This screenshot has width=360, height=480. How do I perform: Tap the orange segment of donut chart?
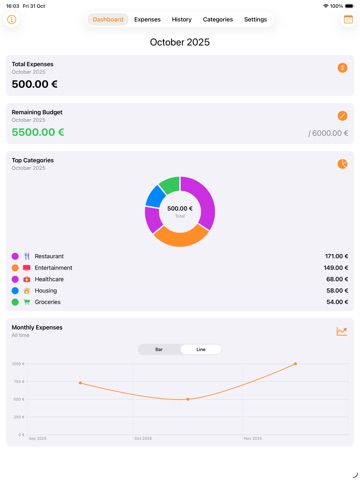tap(180, 238)
